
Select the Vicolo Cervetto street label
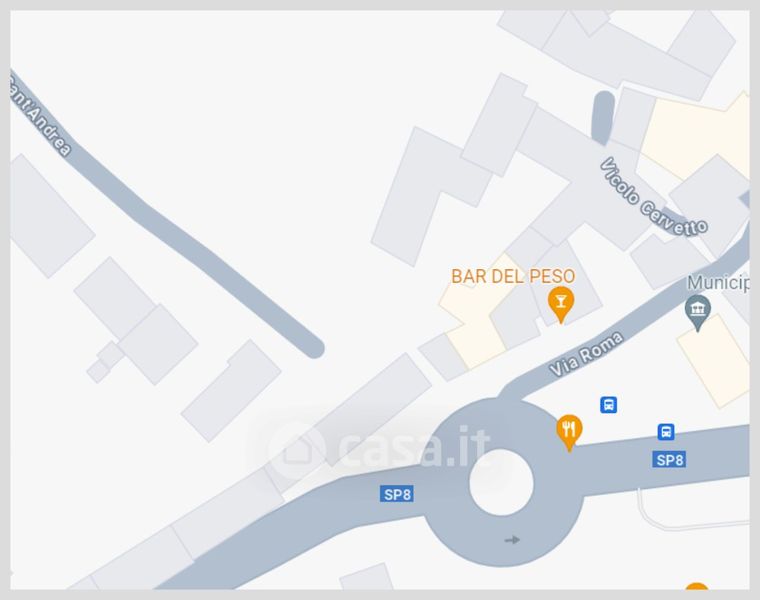click(653, 197)
